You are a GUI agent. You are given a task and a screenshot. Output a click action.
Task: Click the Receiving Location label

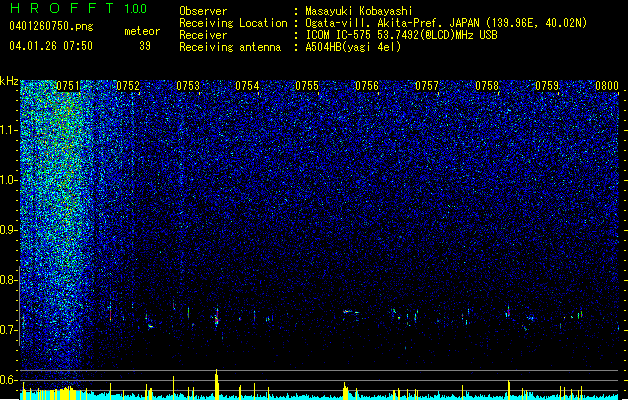233,23
